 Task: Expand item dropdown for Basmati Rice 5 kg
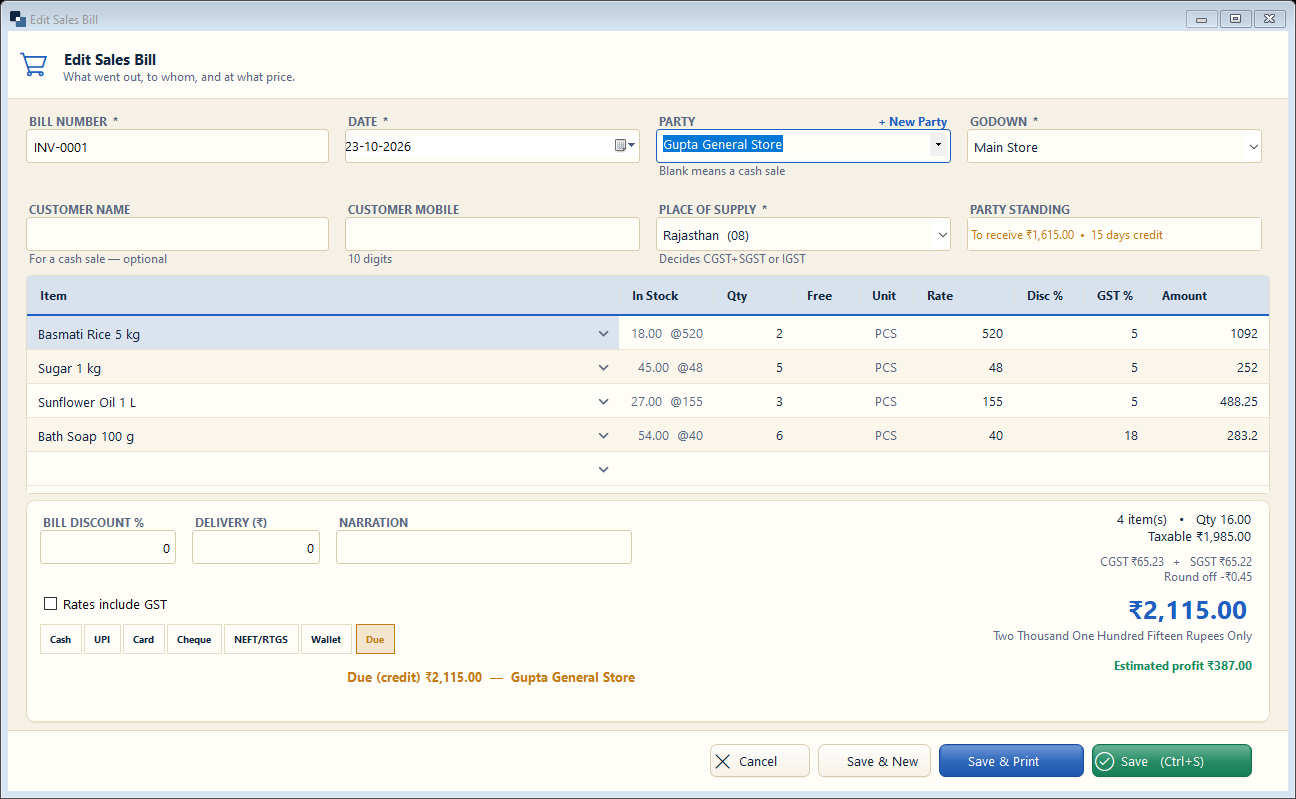tap(603, 334)
